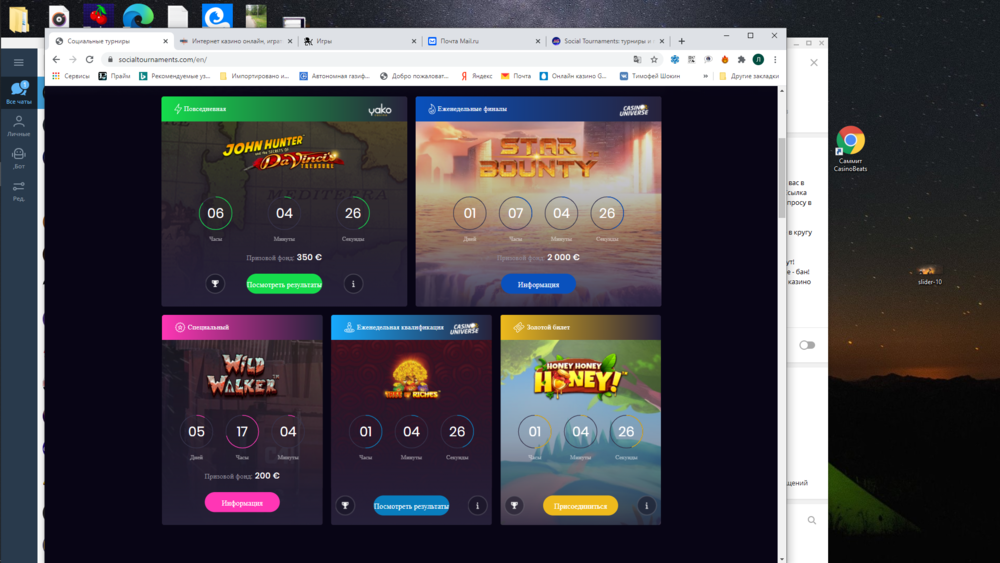Click the 'Автономная газиф...' bookmark
Screen dimensions: 1000x563
click(x=335, y=76)
